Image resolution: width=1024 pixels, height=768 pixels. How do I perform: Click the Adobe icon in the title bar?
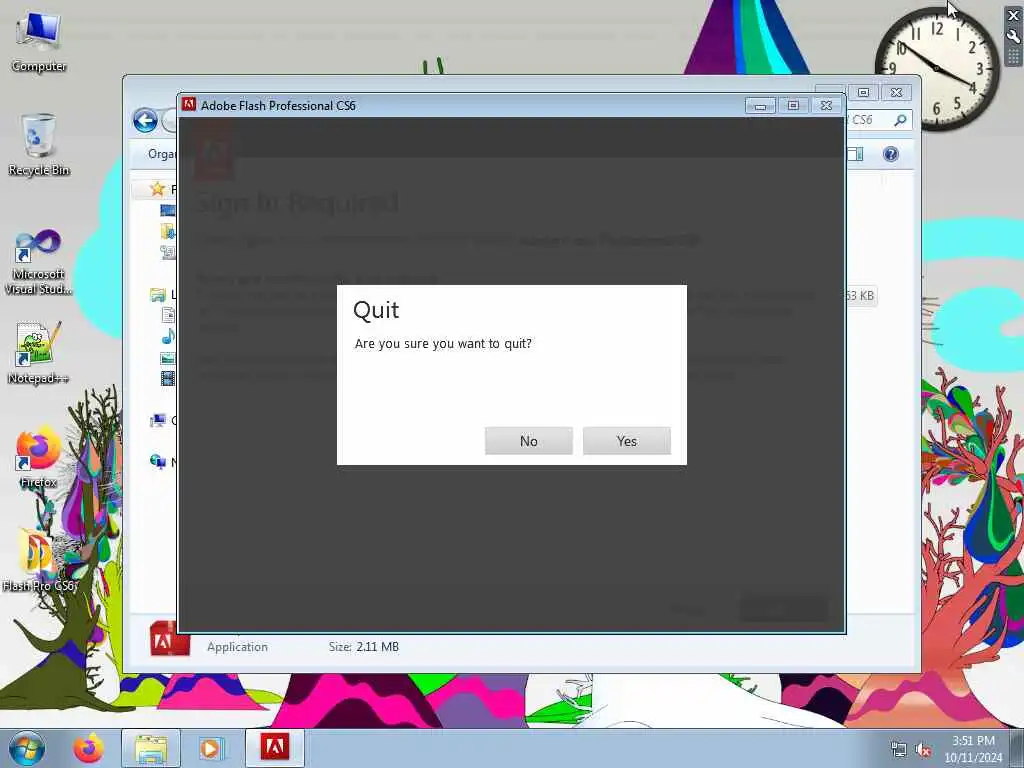(189, 104)
